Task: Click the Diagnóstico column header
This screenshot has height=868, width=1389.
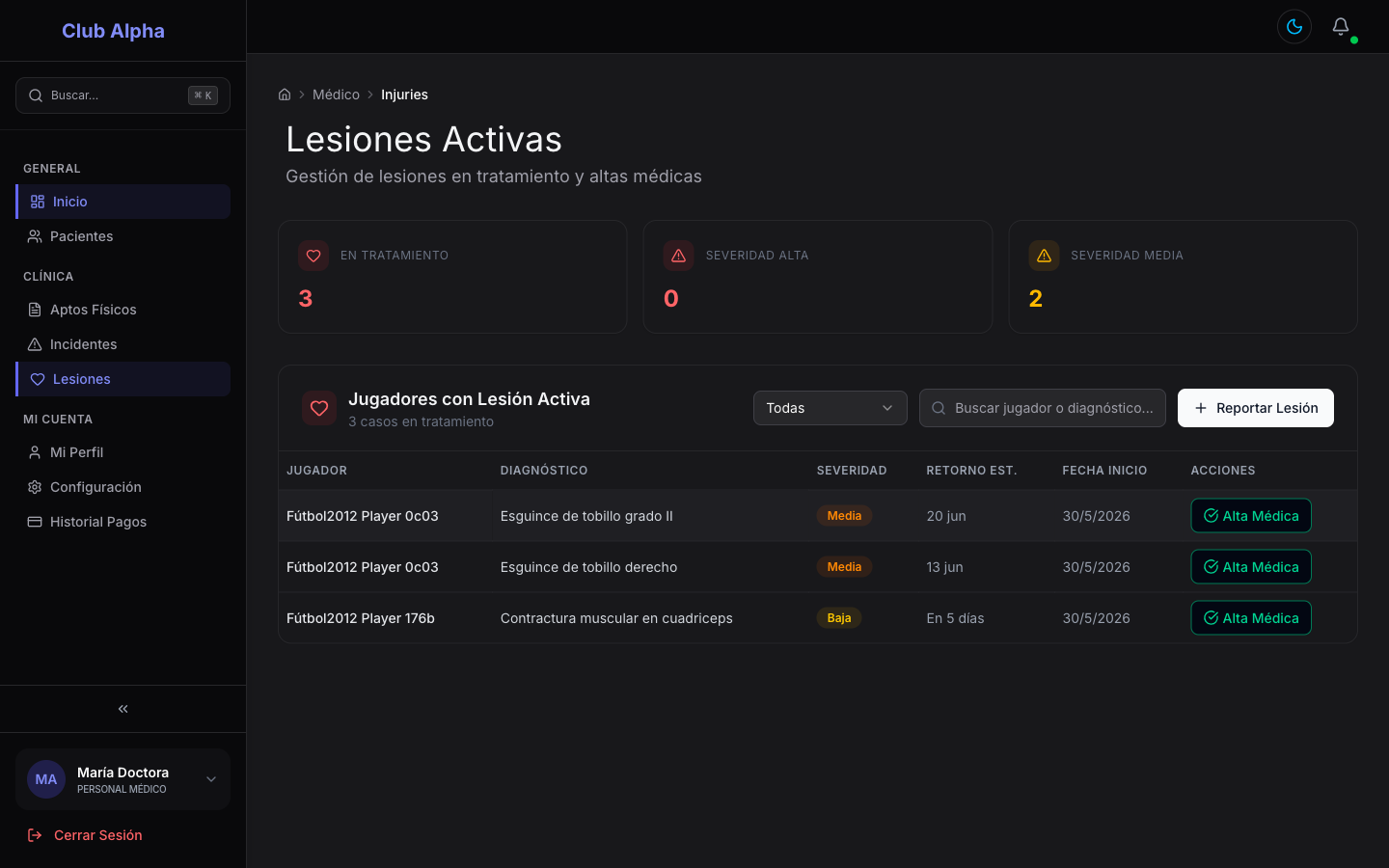Action: tap(544, 471)
